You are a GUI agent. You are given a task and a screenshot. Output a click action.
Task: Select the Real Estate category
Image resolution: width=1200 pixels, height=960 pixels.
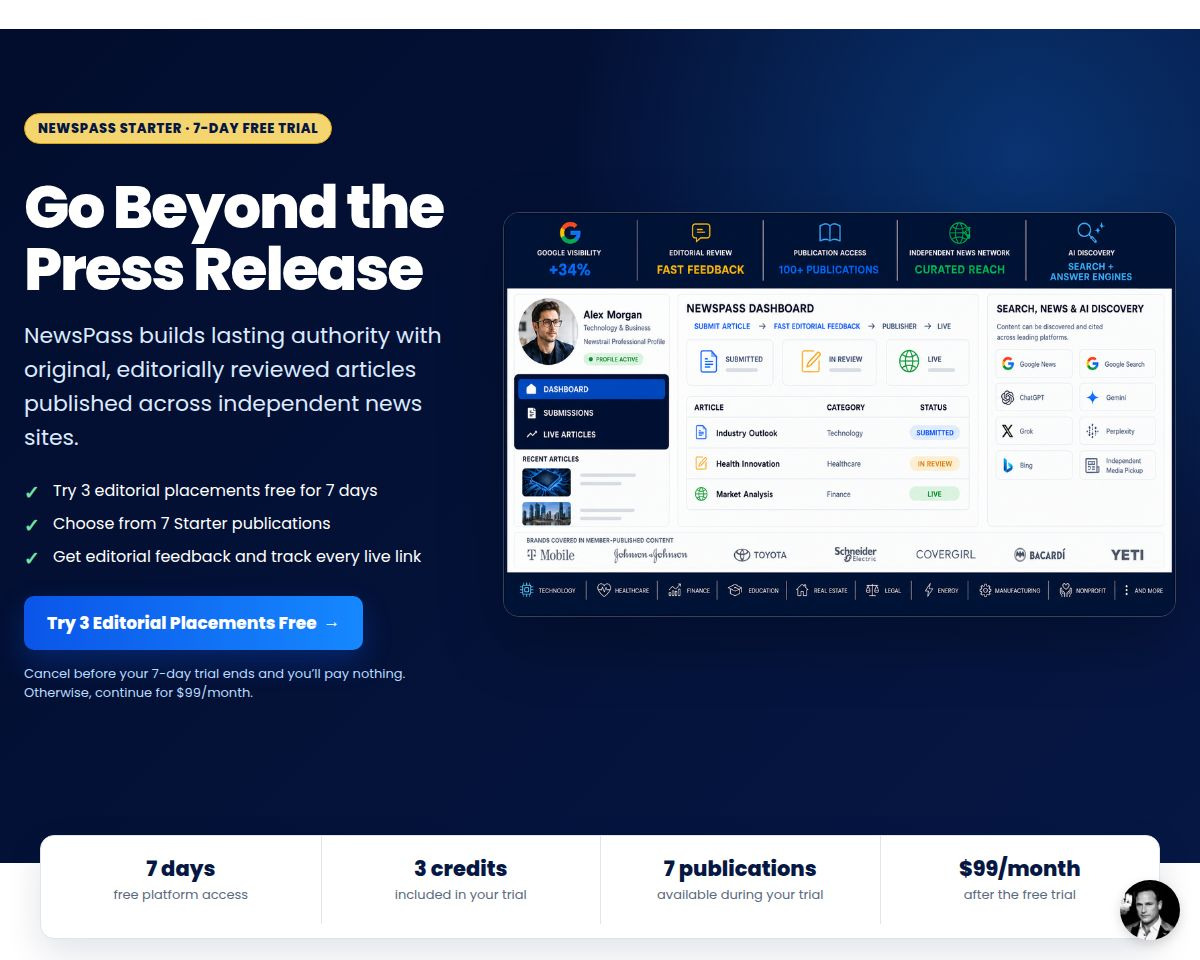(x=822, y=591)
